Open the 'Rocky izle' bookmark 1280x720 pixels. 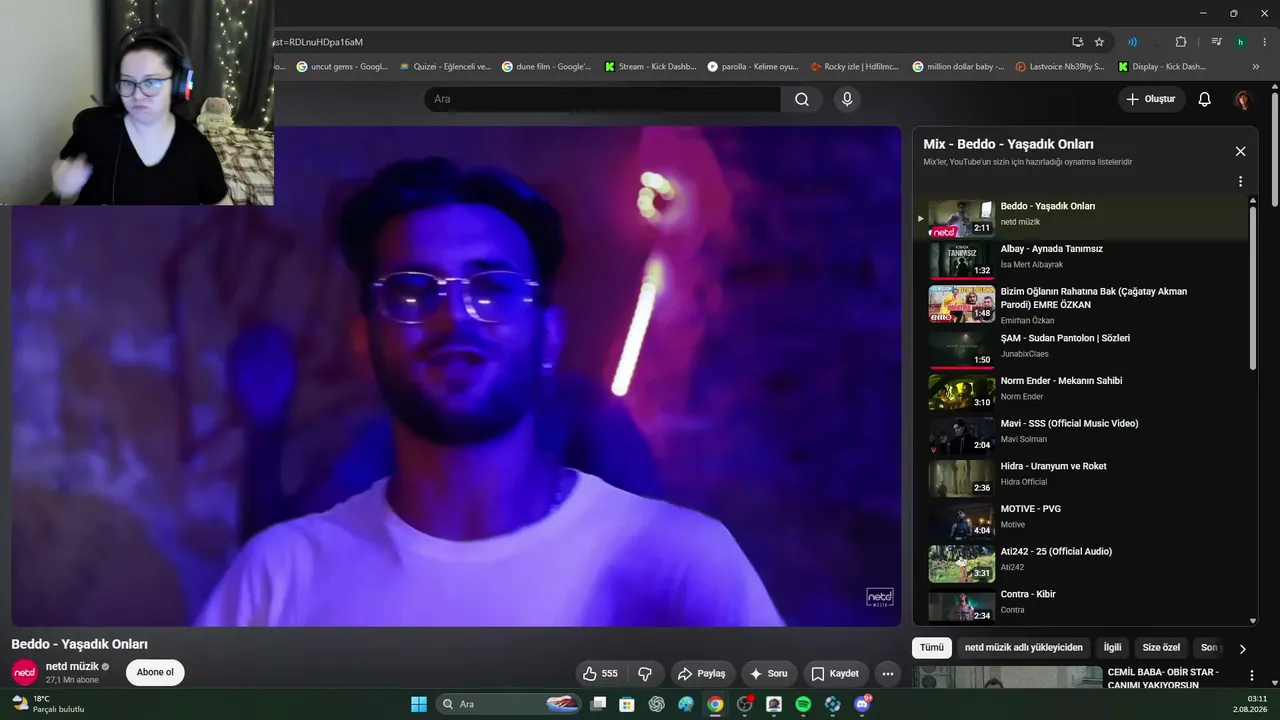coord(855,67)
